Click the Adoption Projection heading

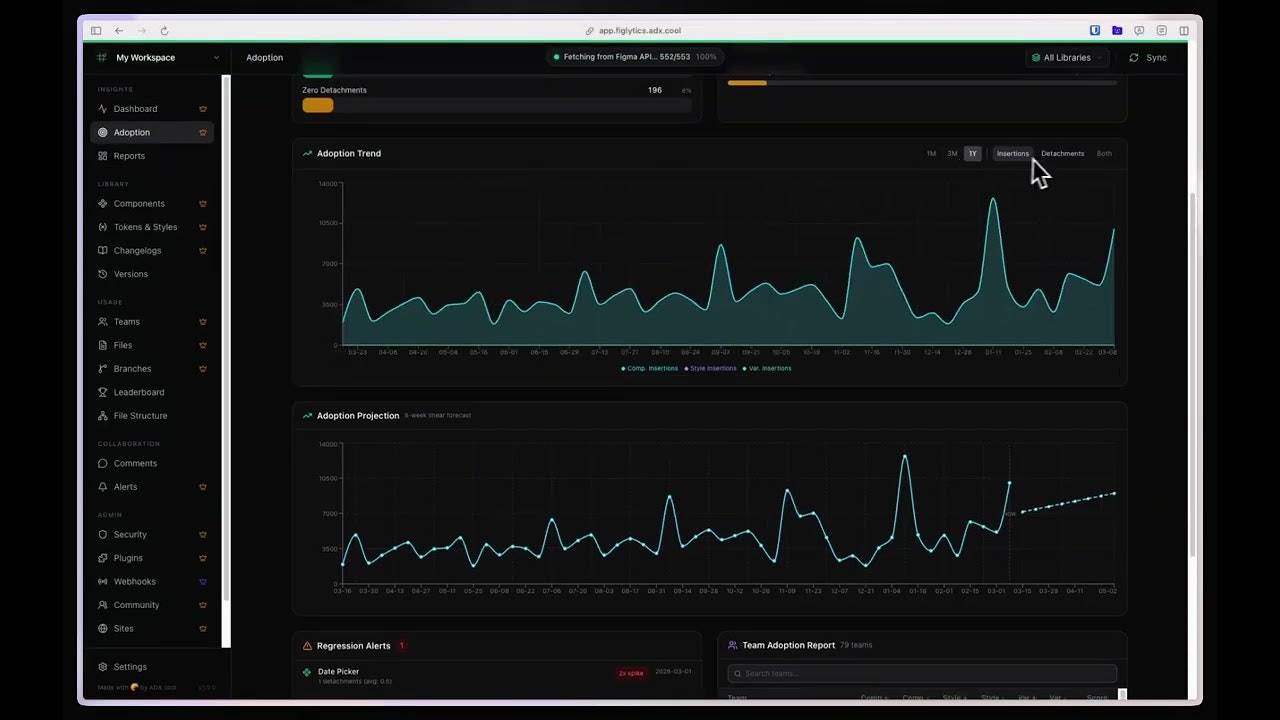click(x=358, y=416)
